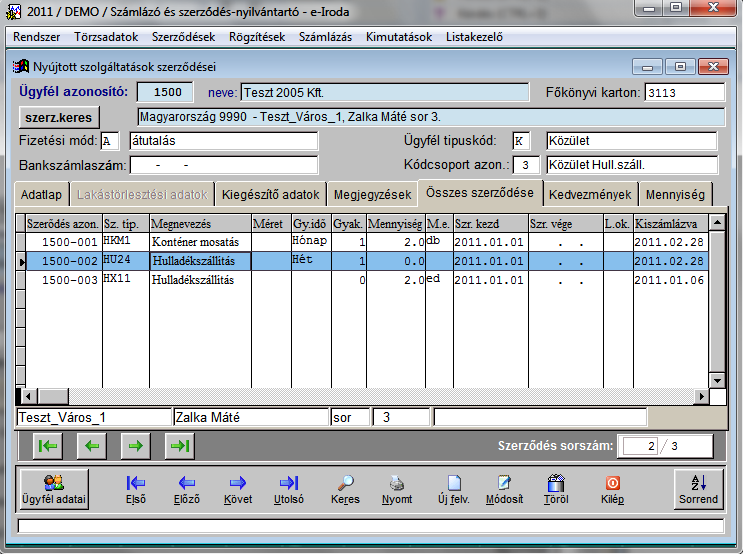Advance to next record with Követ
The width and height of the screenshot is (743, 554).
[x=237, y=488]
